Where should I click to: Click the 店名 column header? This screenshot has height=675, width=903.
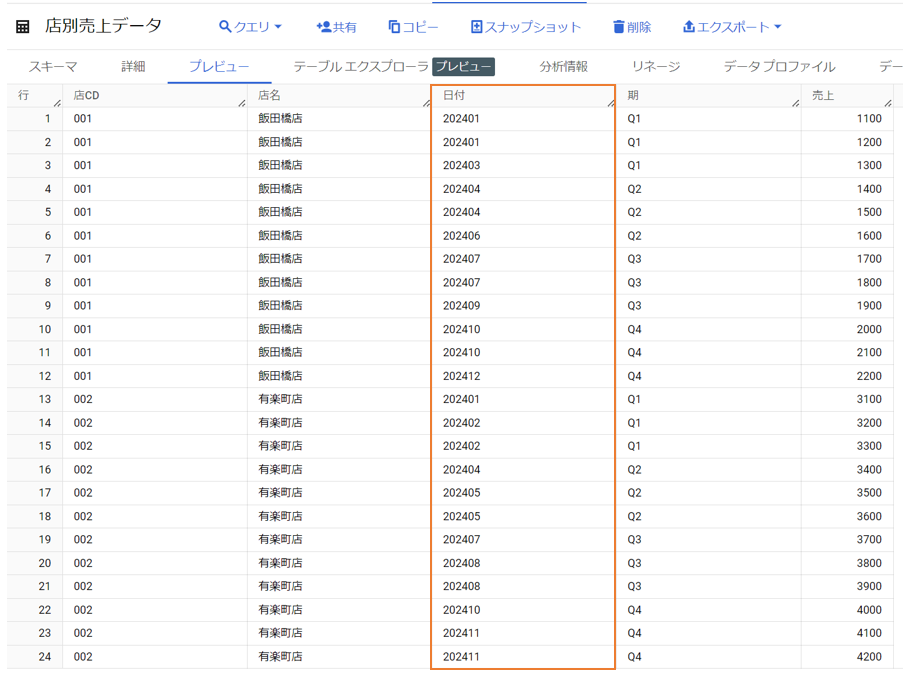269,96
